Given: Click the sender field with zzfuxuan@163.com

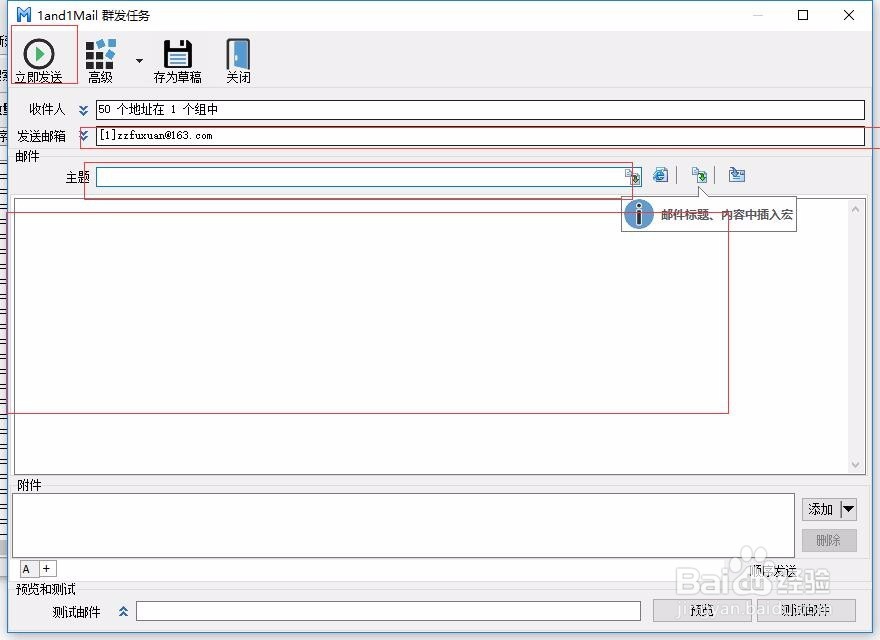Looking at the screenshot, I should 480,136.
